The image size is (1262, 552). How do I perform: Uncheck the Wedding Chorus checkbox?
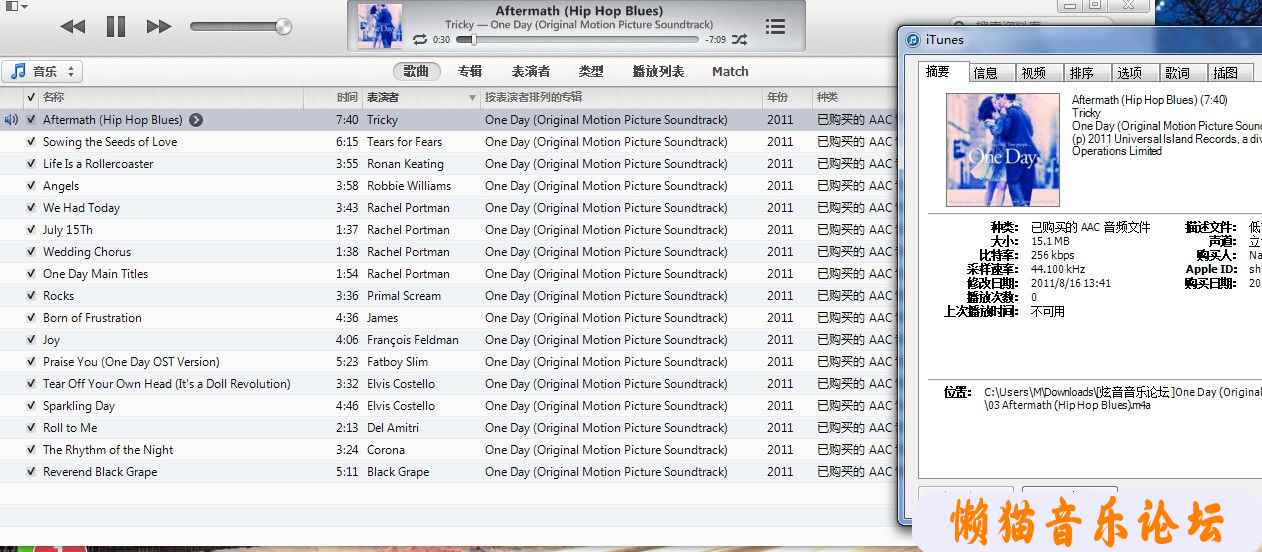31,252
